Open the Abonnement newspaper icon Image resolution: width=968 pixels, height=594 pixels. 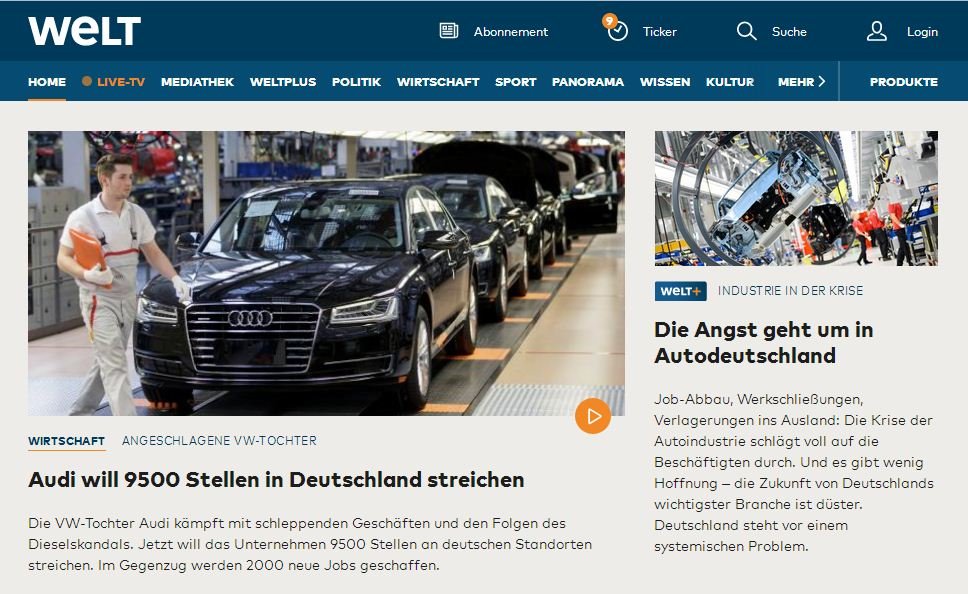pos(449,31)
